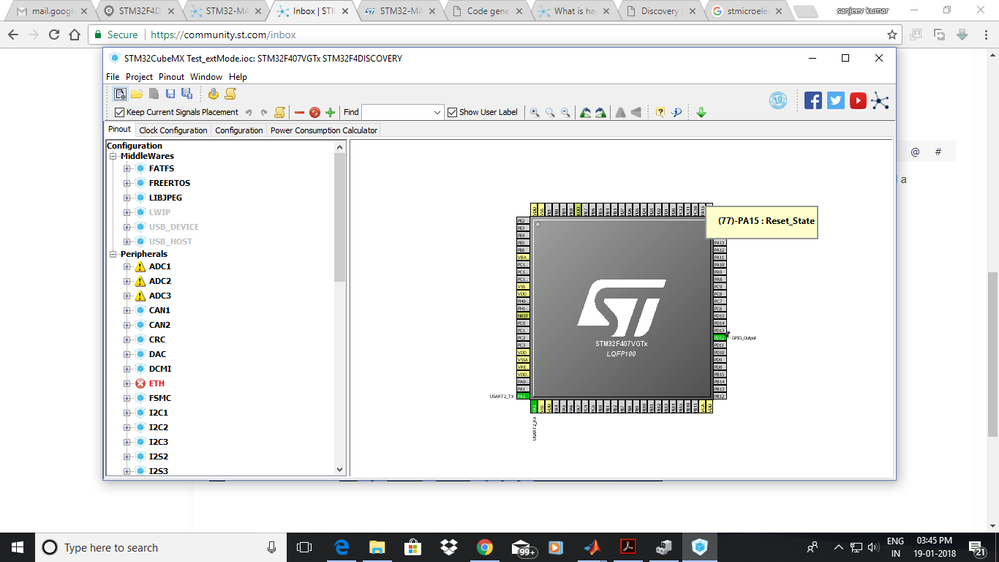Open File Explorer from the taskbar
999x562 pixels.
point(377,547)
